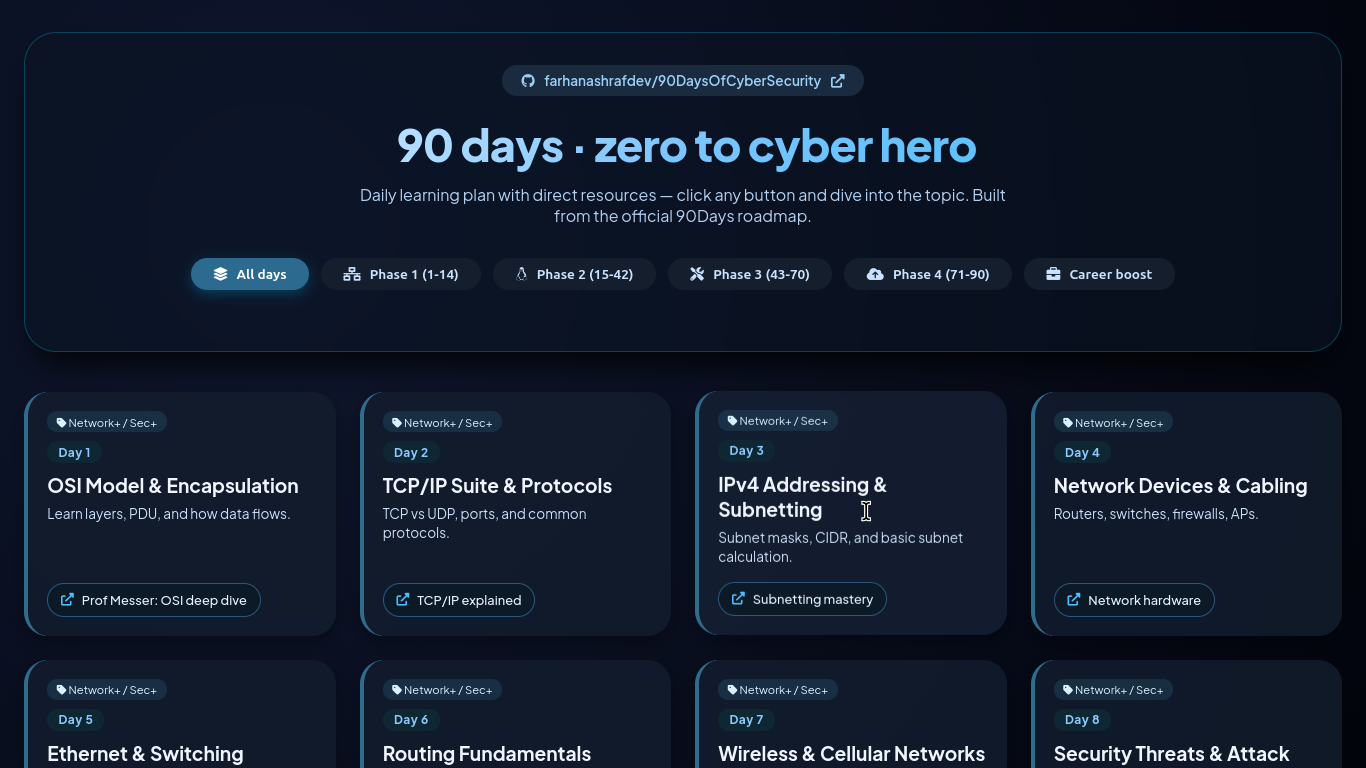
Task: Filter by Phase 3 (43-70)
Action: [x=750, y=274]
